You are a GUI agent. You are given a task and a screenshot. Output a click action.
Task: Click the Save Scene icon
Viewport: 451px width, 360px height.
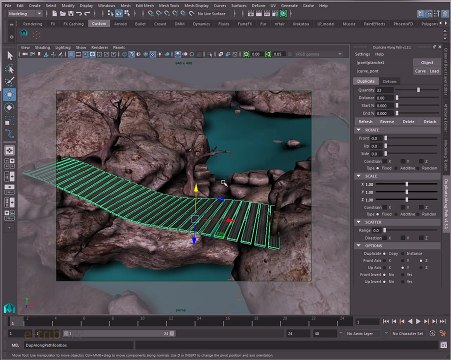click(71, 14)
